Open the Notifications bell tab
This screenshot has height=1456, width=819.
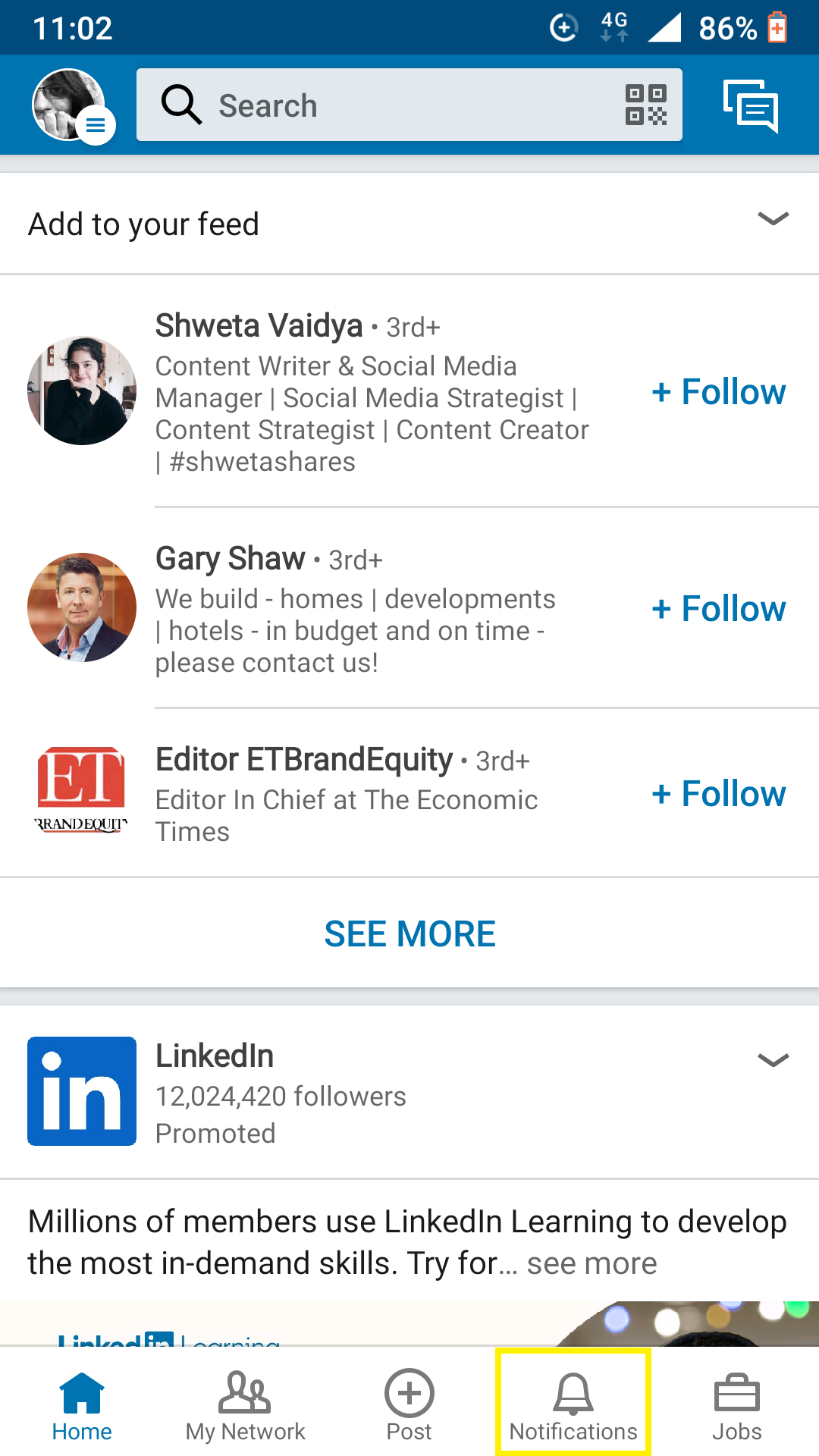pos(573,1404)
